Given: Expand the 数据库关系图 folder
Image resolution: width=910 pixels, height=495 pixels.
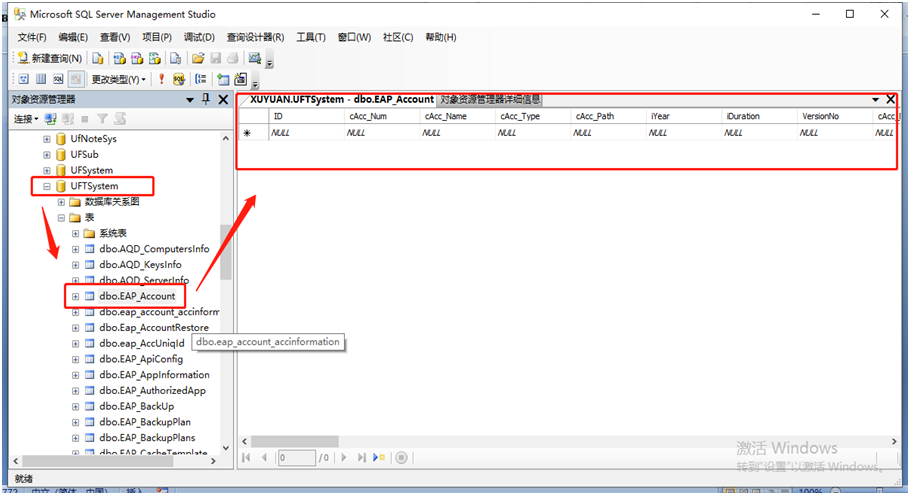Looking at the screenshot, I should (62, 202).
